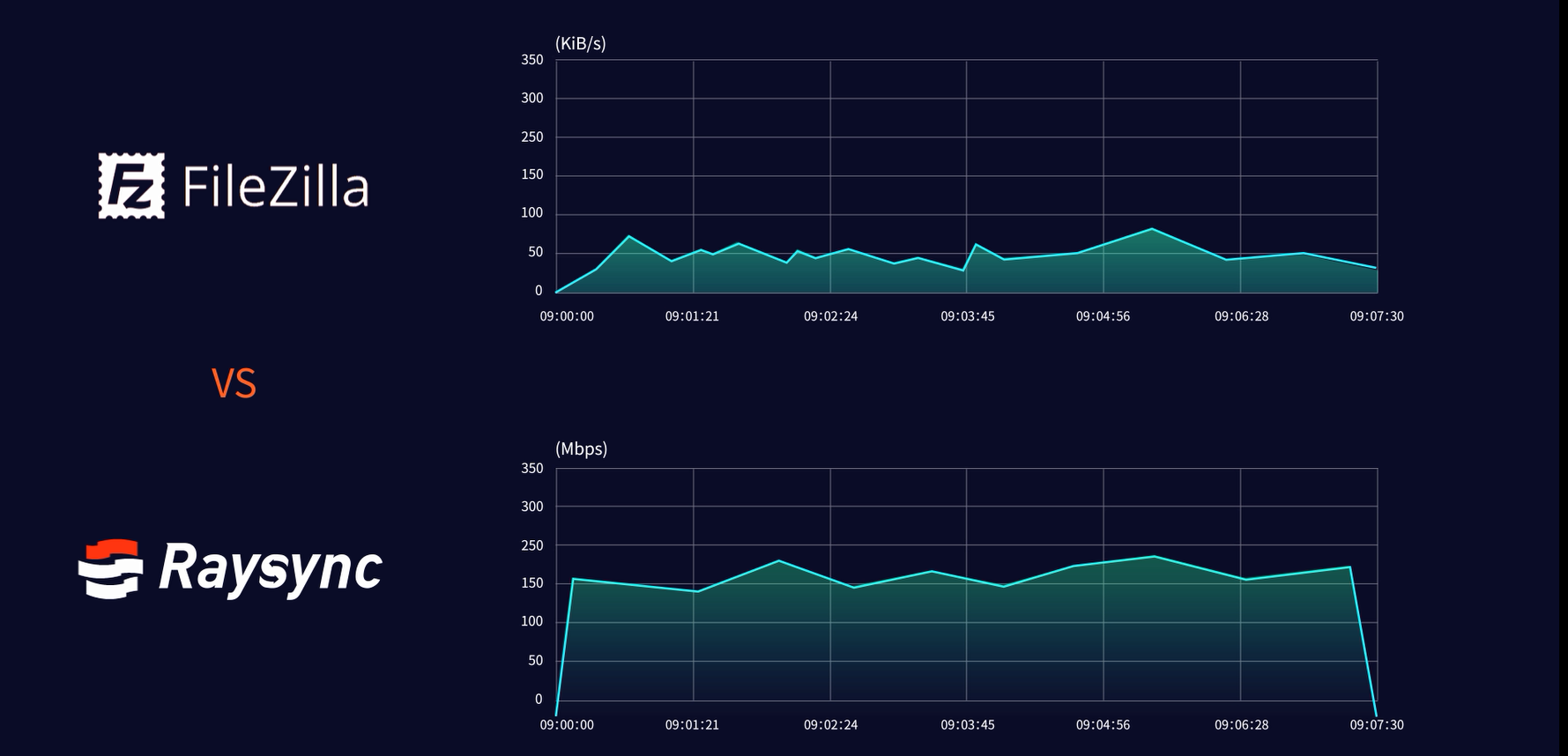Click 09:07:30 under the FileZilla chart
Image resolution: width=1568 pixels, height=756 pixels.
(1377, 316)
